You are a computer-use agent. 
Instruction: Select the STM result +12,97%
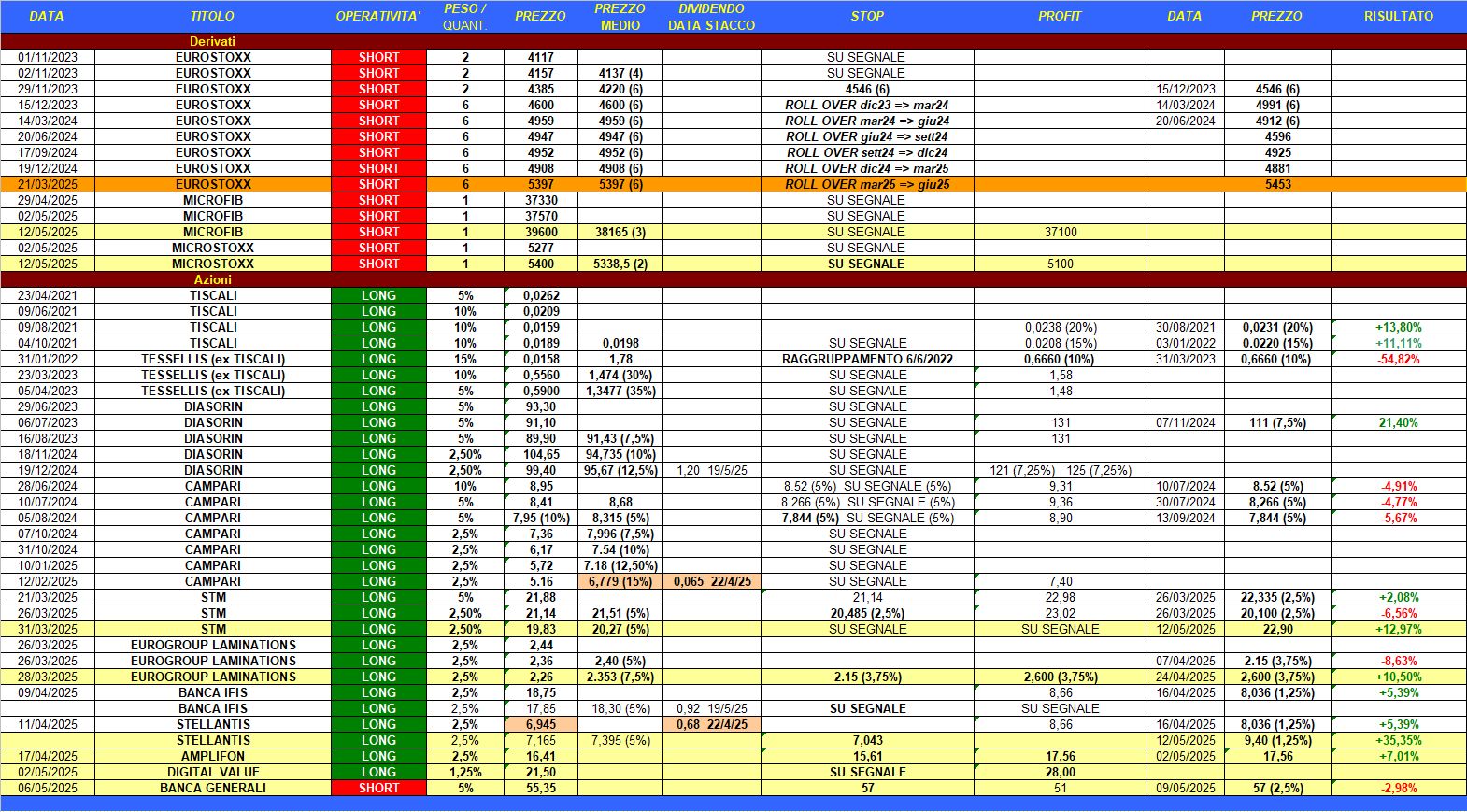point(1399,629)
